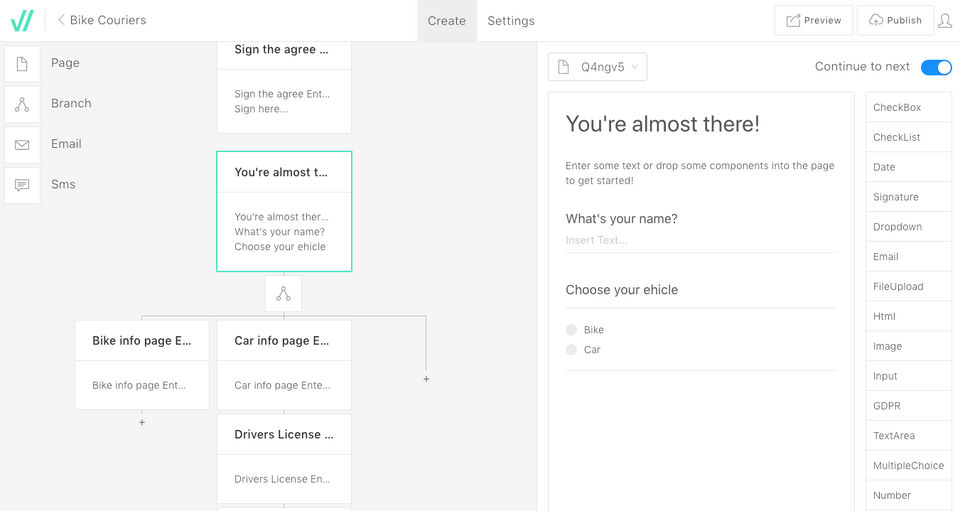Click the Publish button
The height and width of the screenshot is (511, 960).
coord(895,20)
